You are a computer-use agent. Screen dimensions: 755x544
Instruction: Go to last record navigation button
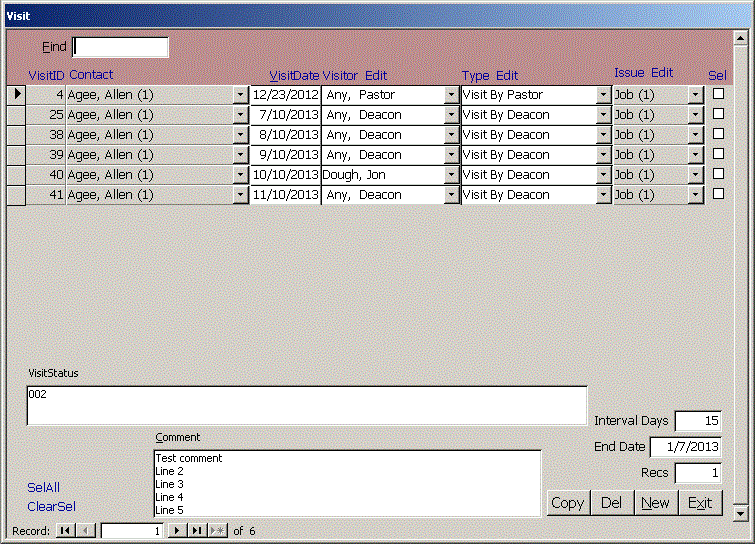(197, 531)
